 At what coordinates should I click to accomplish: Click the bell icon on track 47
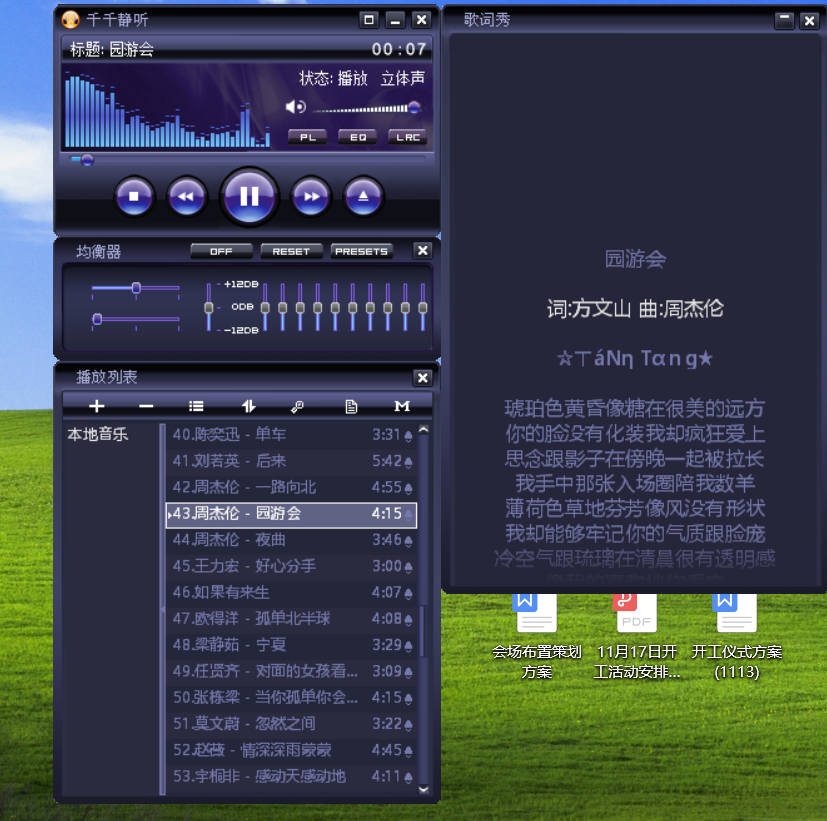coord(408,620)
